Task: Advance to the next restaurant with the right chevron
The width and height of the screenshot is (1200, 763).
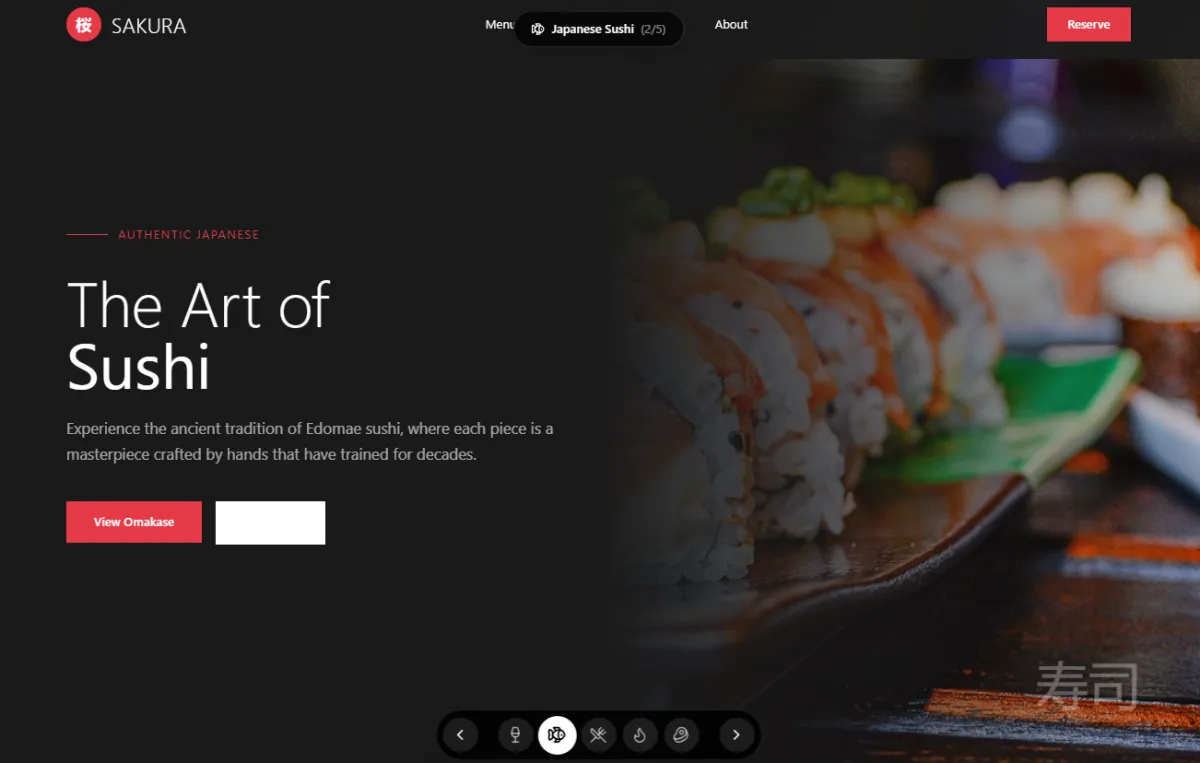Action: pyautogui.click(x=737, y=735)
